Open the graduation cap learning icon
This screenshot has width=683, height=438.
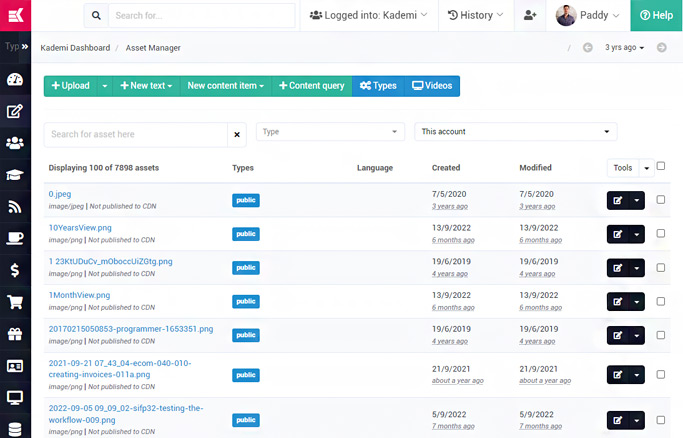coord(15,175)
